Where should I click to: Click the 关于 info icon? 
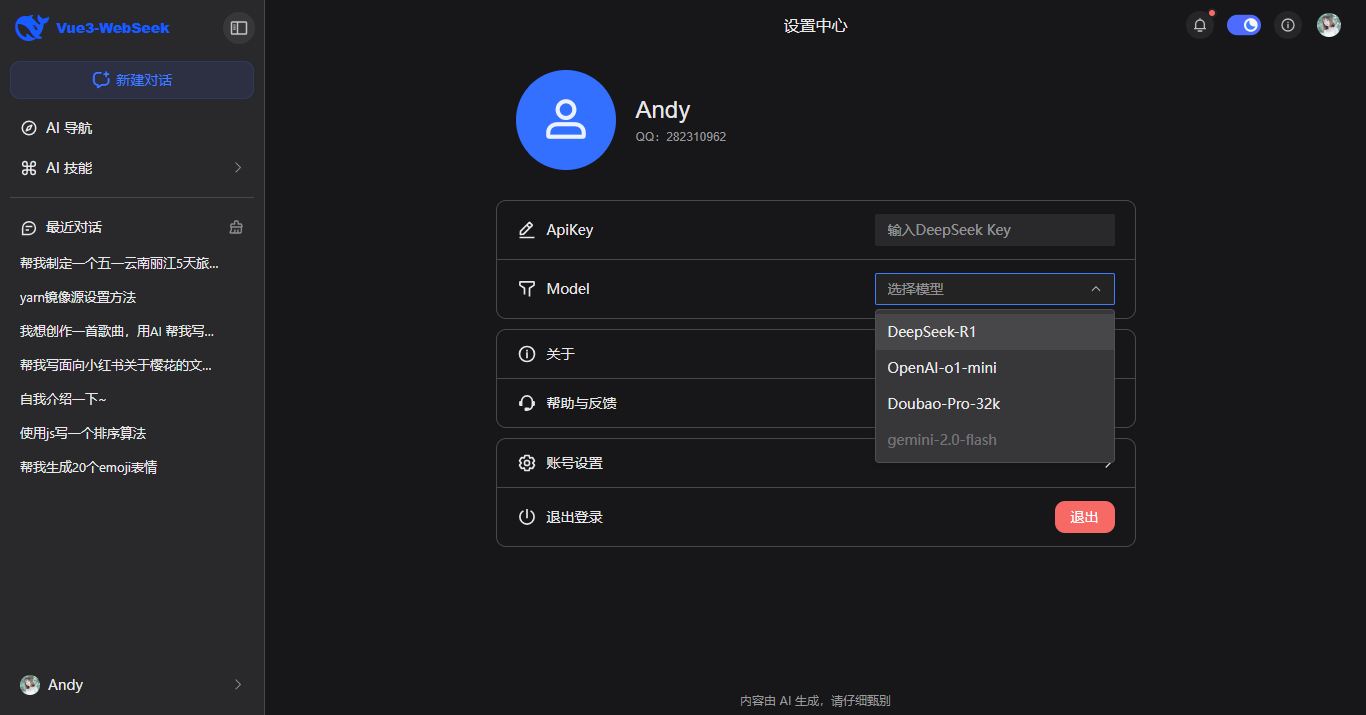click(x=527, y=354)
